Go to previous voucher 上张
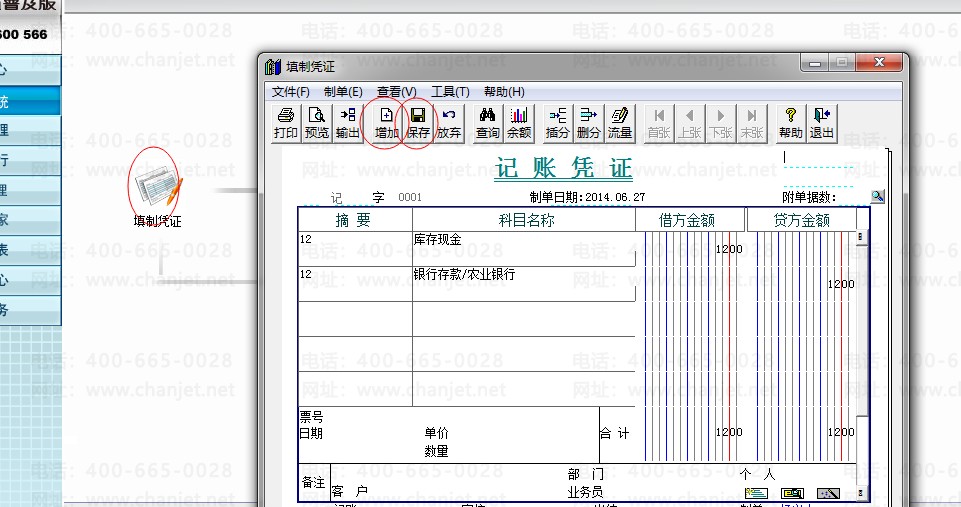Image resolution: width=961 pixels, height=507 pixels. pyautogui.click(x=690, y=123)
